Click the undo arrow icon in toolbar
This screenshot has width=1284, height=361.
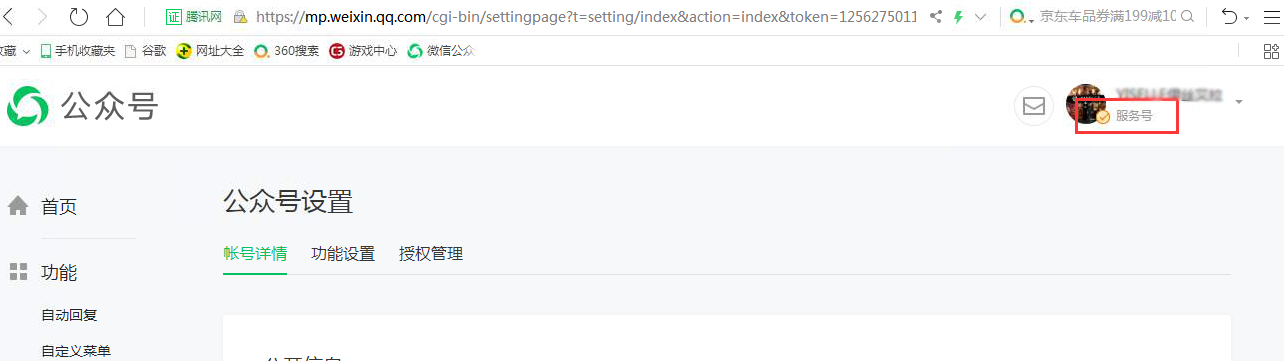pos(1230,17)
